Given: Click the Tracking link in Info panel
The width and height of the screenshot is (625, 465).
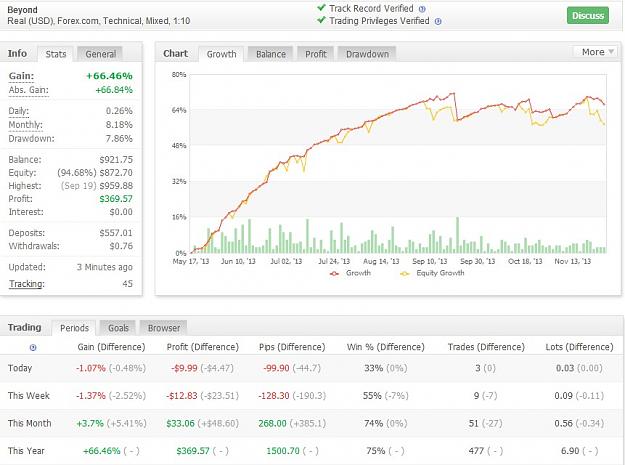Looking at the screenshot, I should tap(26, 284).
